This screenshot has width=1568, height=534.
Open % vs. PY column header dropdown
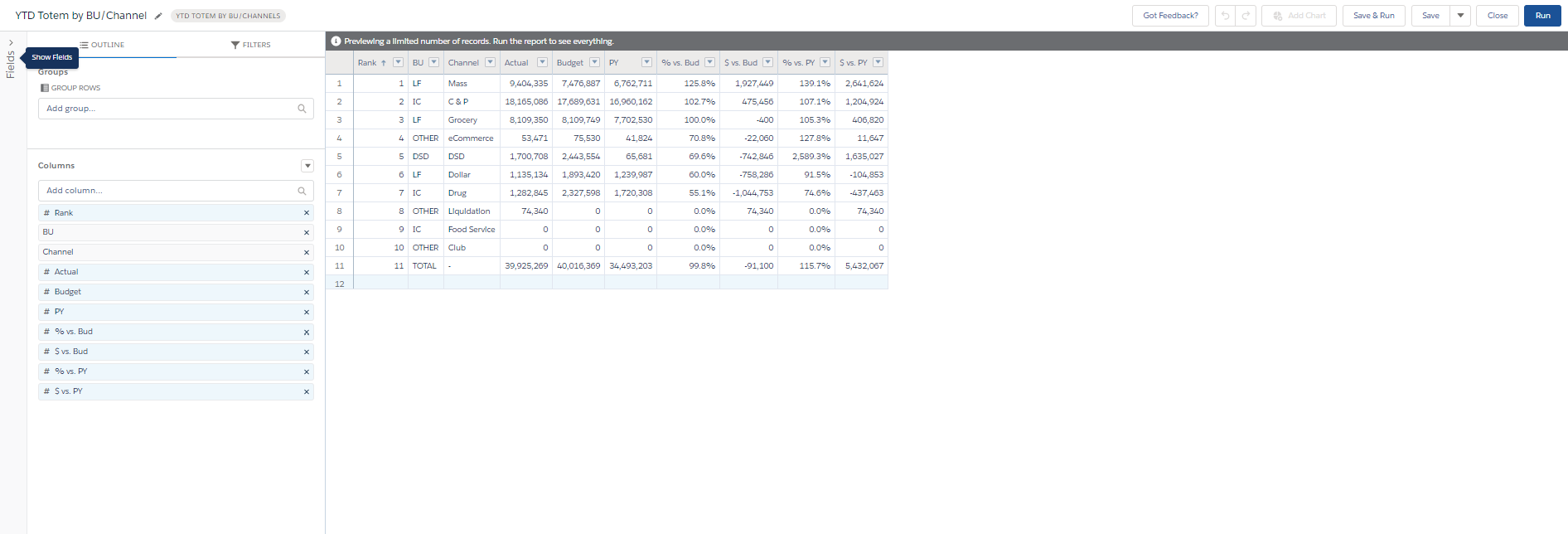coord(825,62)
